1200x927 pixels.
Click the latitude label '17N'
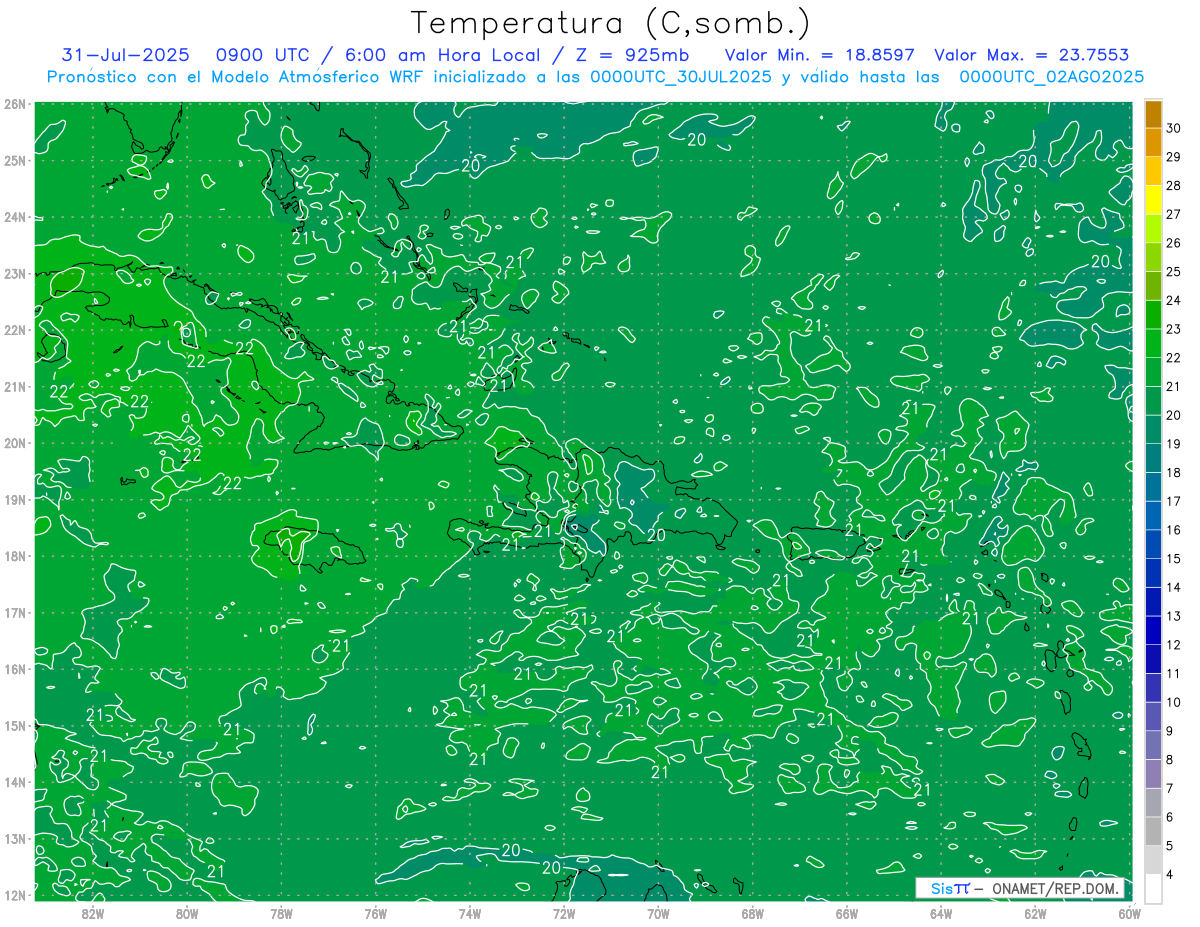[x=15, y=612]
